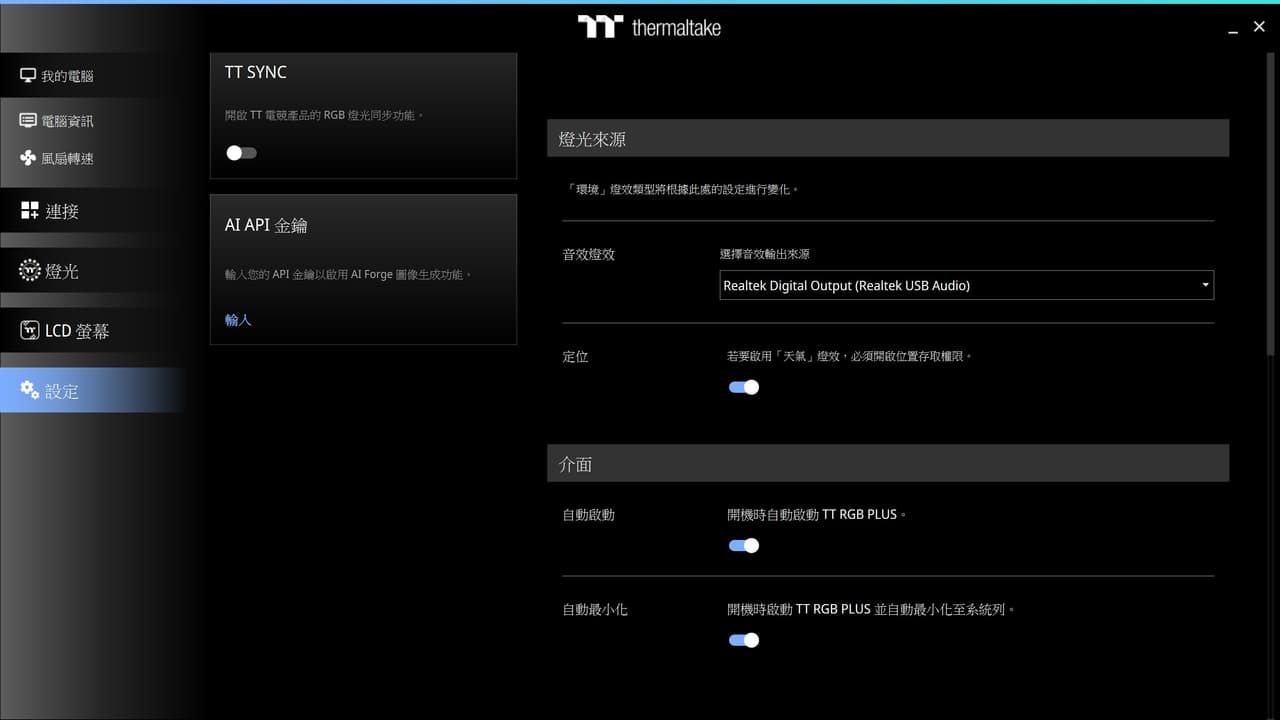Switch to the 連接 section
Image resolution: width=1280 pixels, height=720 pixels.
coord(93,211)
